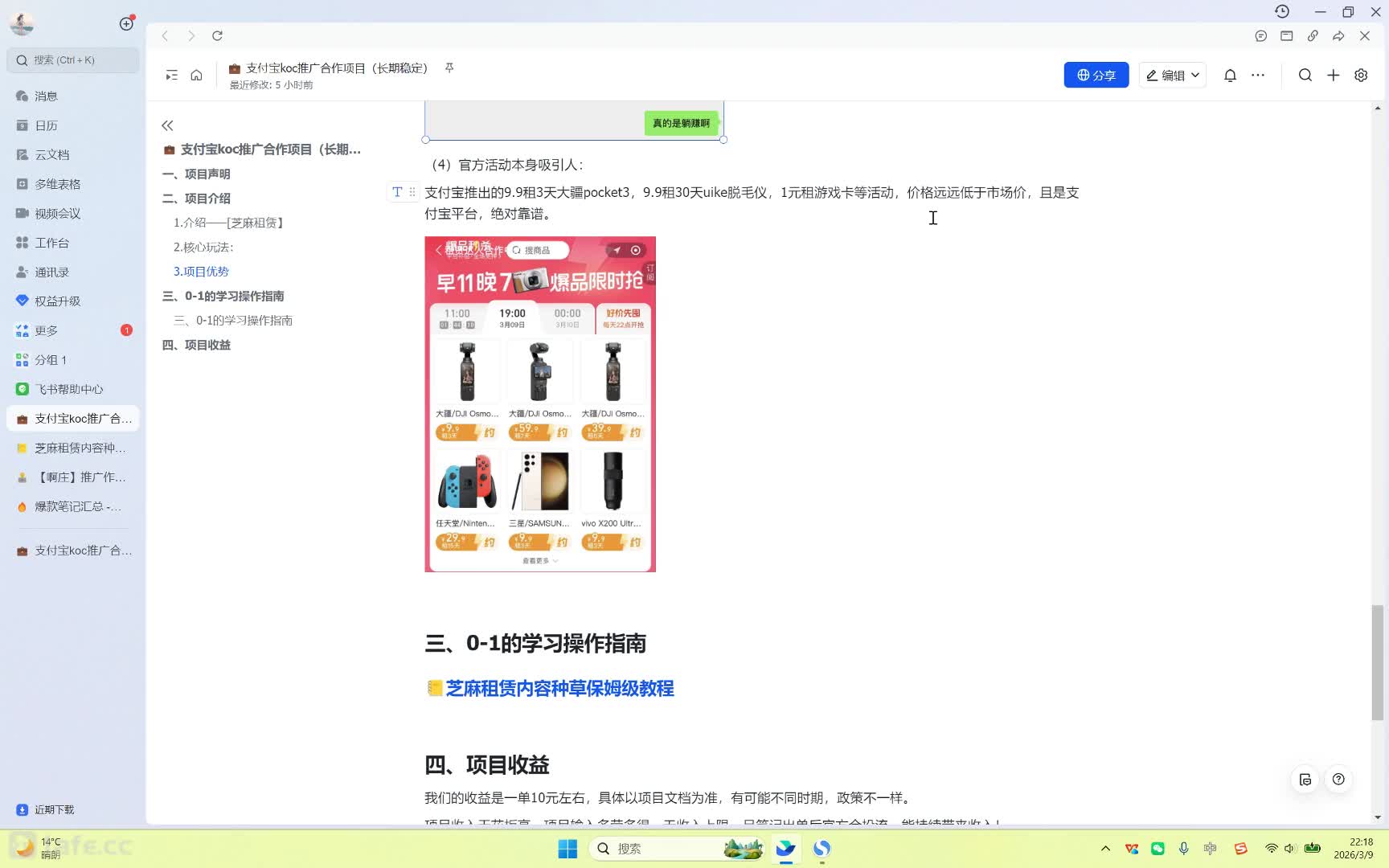Open the 【啊庄】推广作... sidebar document

pyautogui.click(x=72, y=477)
